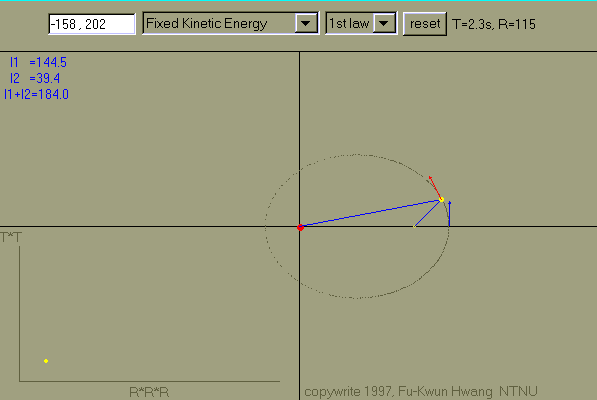Click the T=2.3s, R=115 status readout
Screen dimensions: 597x400
(x=494, y=24)
